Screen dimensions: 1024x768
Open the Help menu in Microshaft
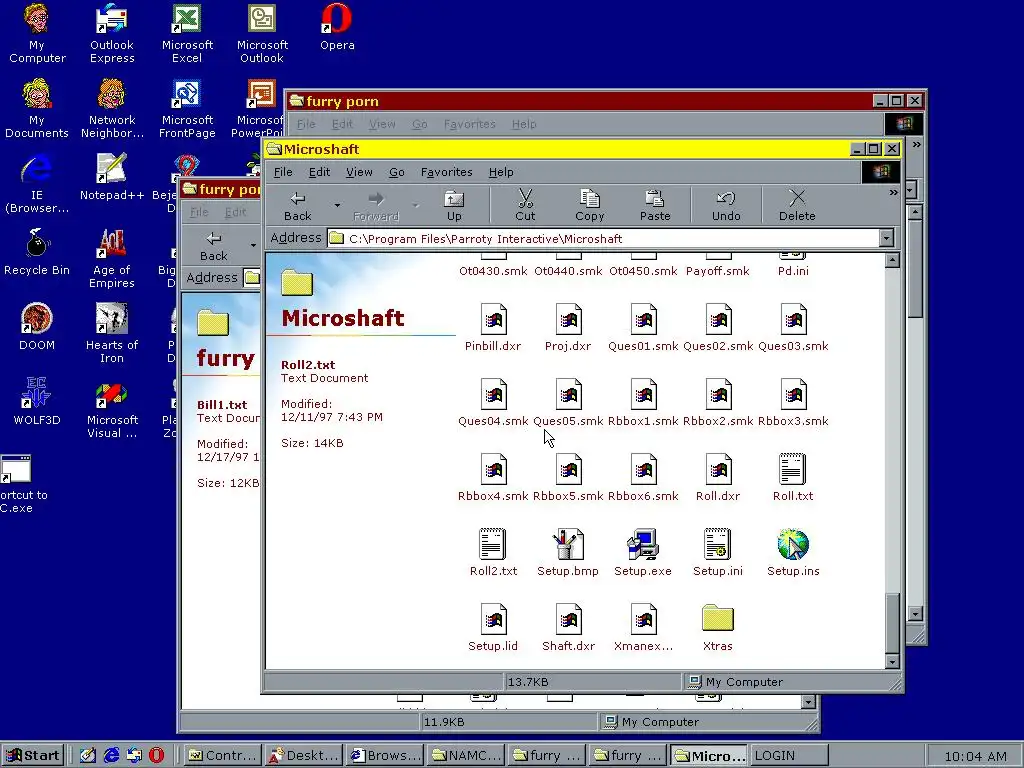point(501,172)
